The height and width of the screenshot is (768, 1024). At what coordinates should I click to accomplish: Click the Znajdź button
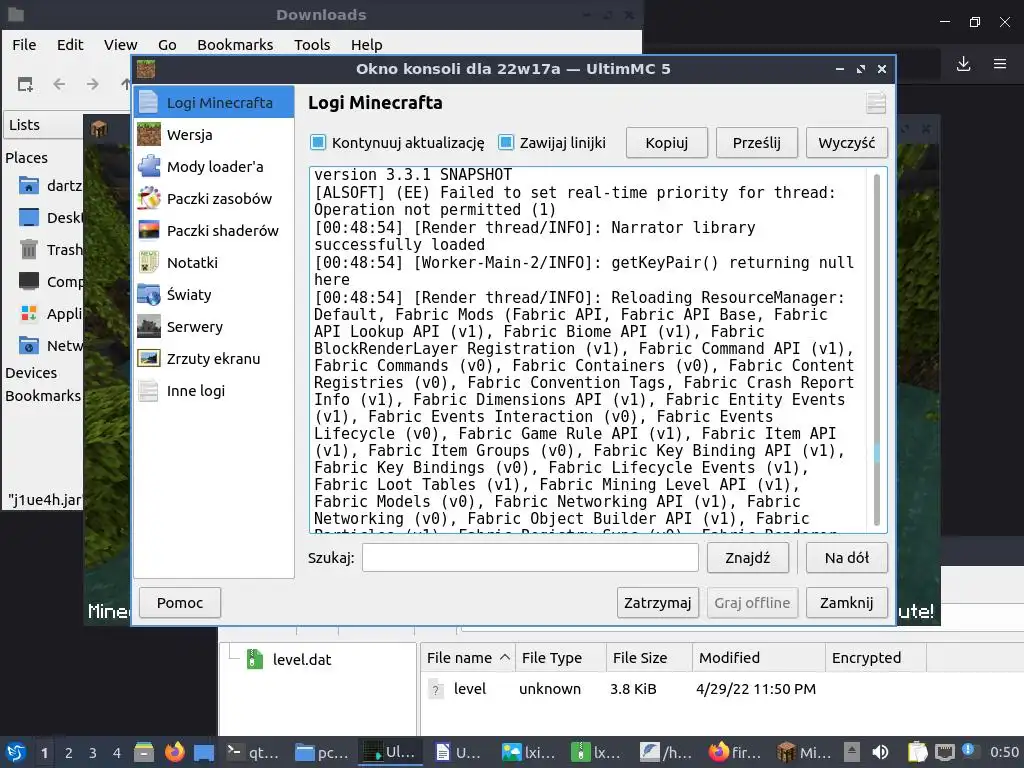coord(748,558)
